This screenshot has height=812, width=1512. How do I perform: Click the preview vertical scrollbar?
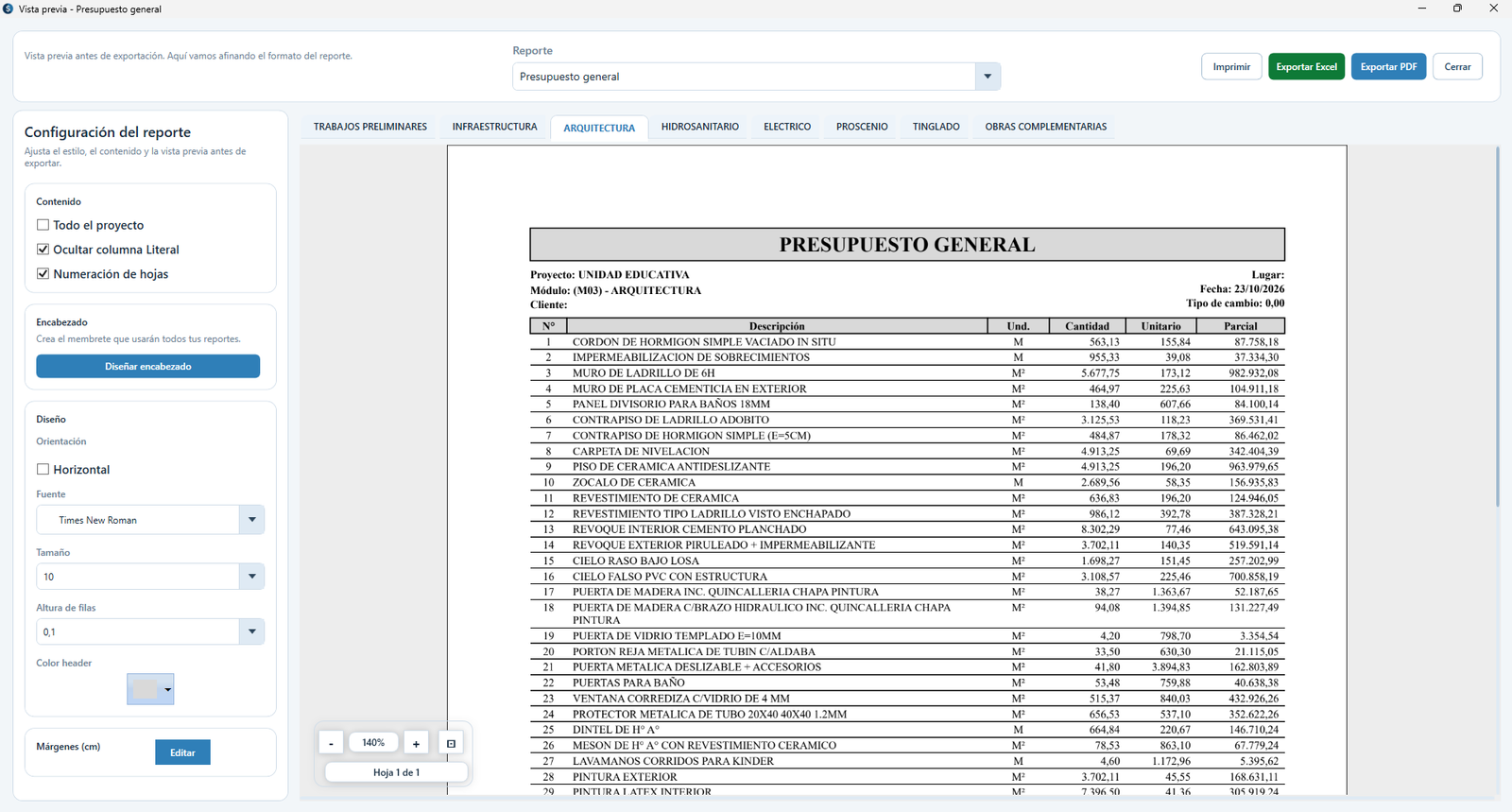(x=1498, y=326)
